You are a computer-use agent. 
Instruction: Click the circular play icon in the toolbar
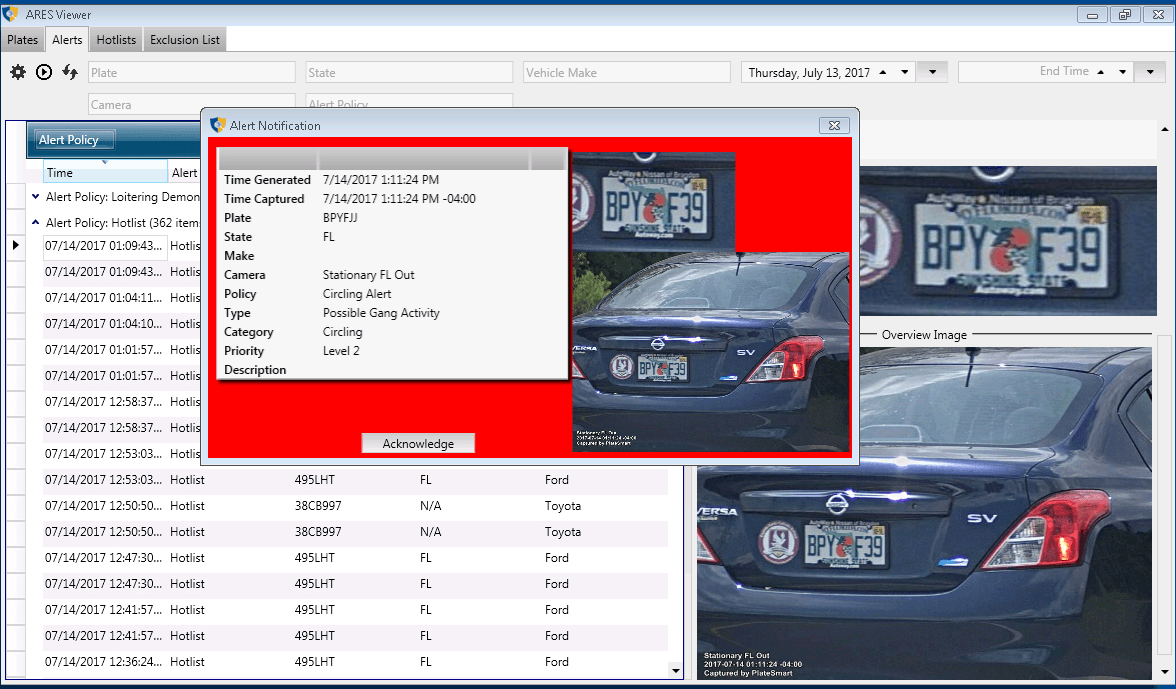click(43, 71)
